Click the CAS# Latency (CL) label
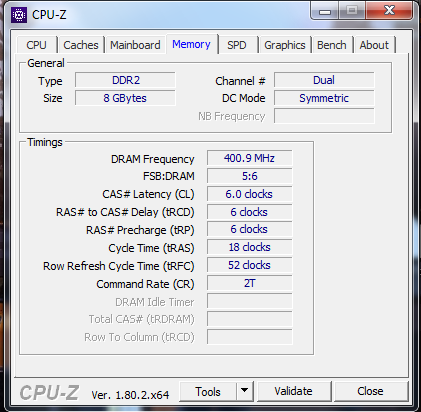This screenshot has height=412, width=421. point(148,194)
